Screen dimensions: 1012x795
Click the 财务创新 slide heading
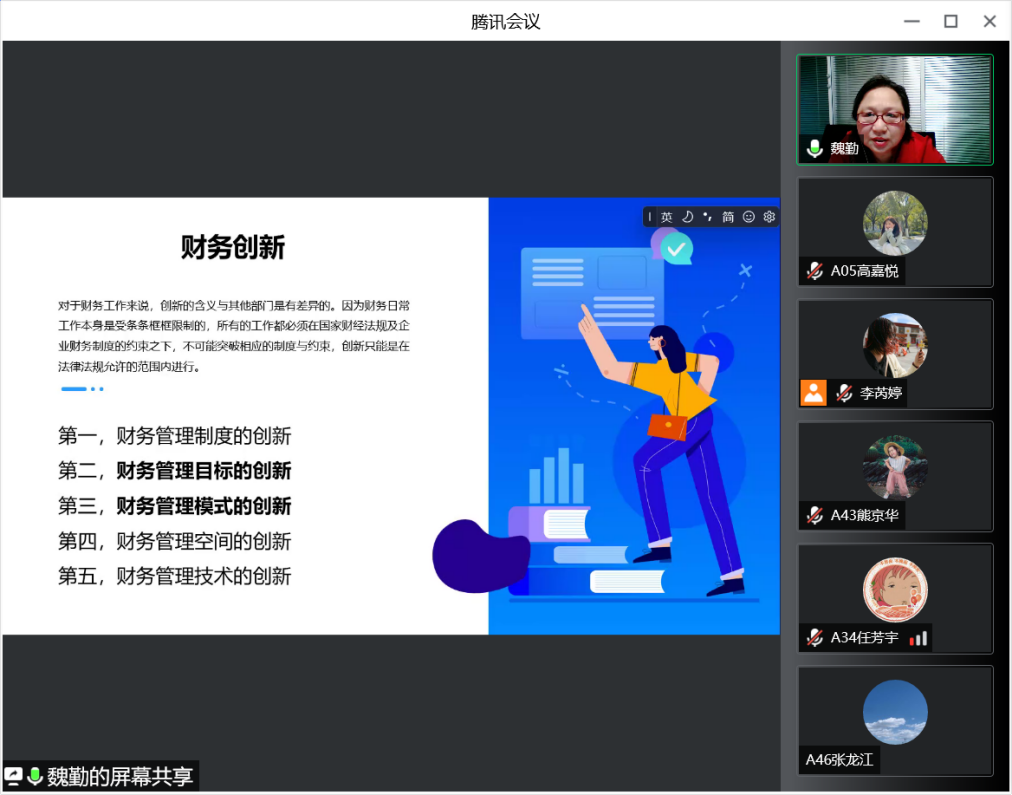click(x=233, y=247)
